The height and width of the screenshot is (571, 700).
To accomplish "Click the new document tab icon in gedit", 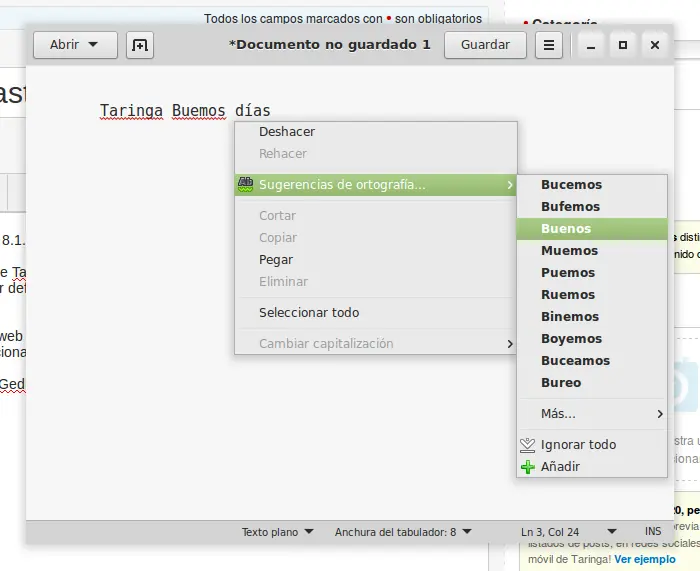I will point(140,45).
